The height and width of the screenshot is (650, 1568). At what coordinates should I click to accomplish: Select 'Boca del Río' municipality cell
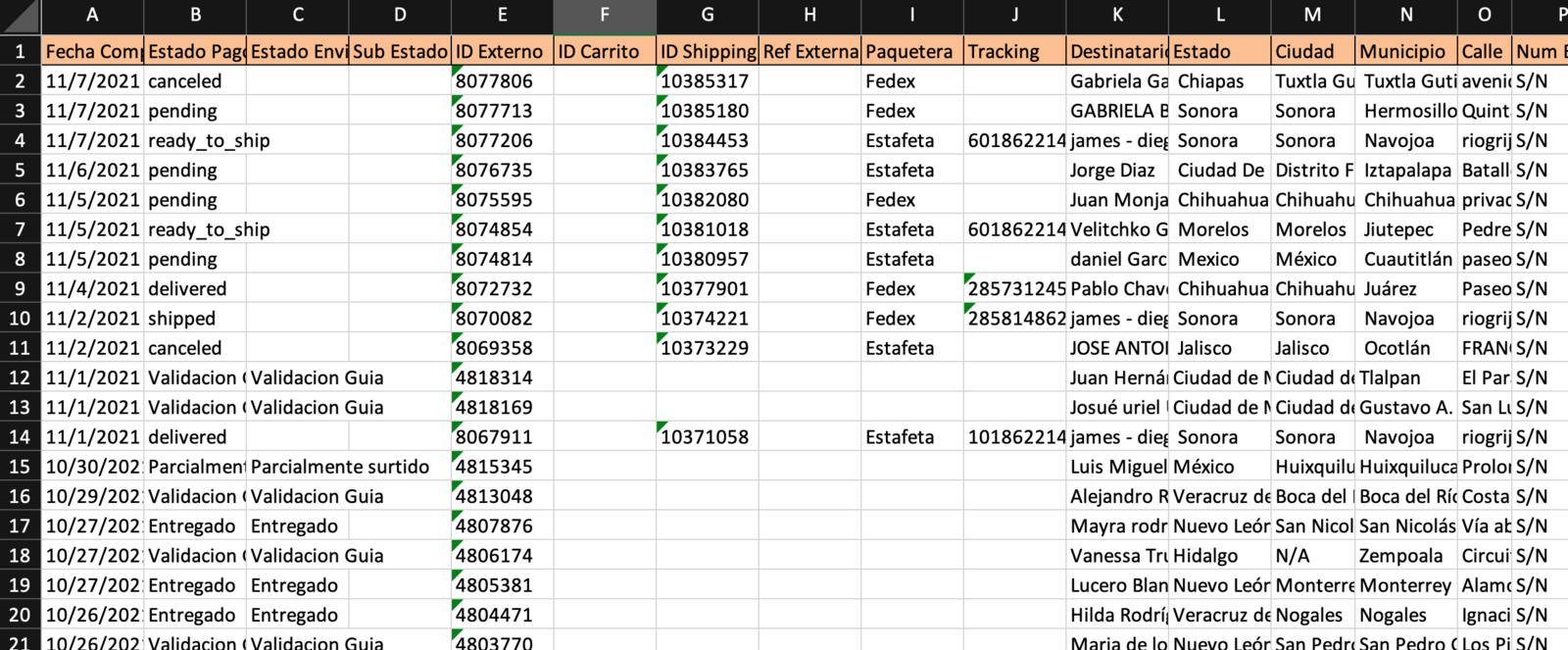[x=1406, y=496]
